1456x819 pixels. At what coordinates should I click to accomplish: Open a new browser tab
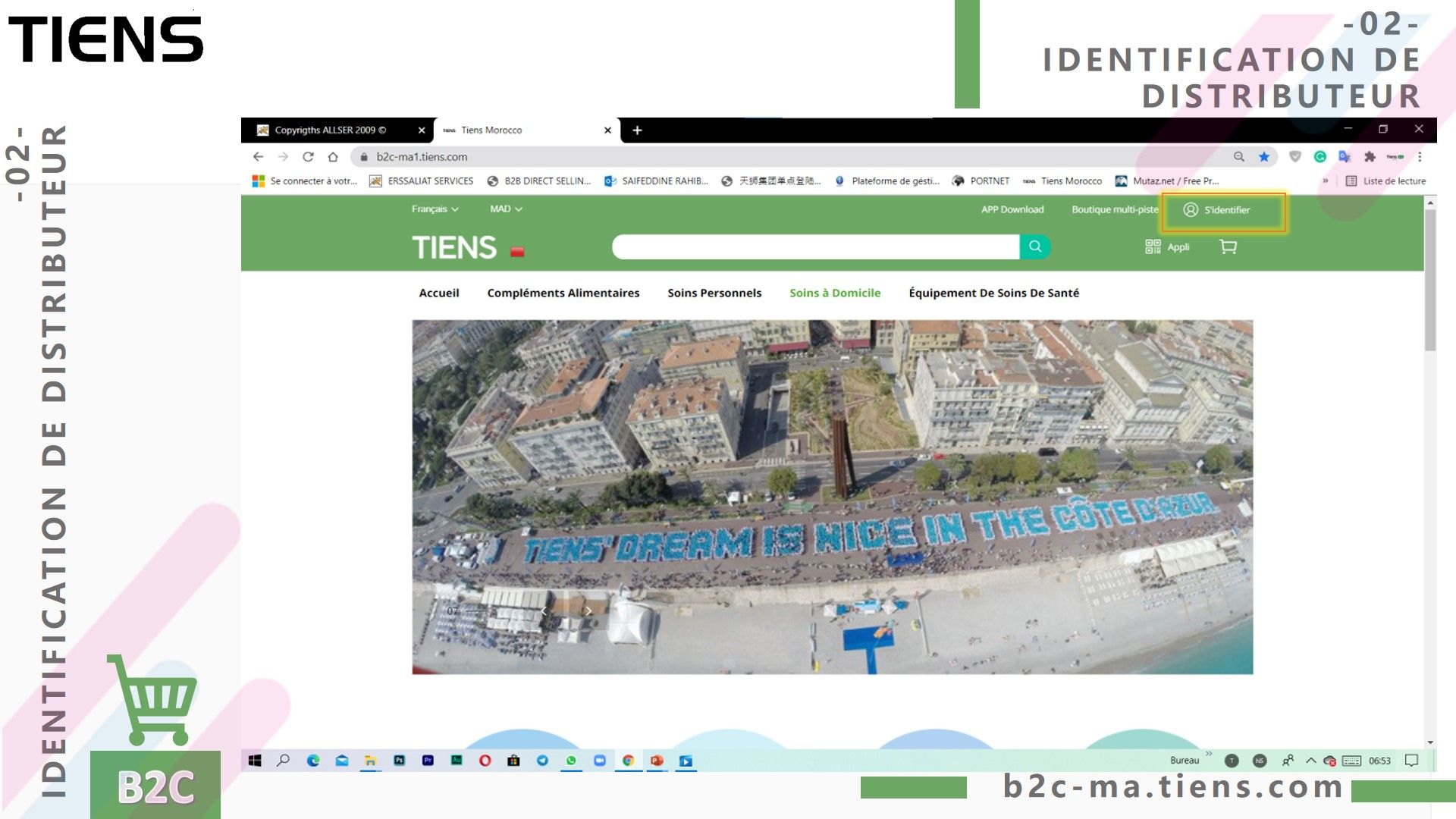(x=637, y=130)
